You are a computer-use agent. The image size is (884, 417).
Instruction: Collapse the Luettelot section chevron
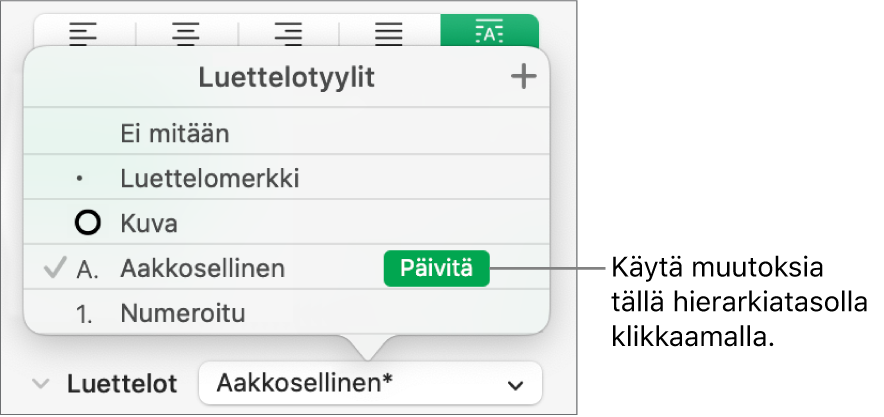click(42, 384)
